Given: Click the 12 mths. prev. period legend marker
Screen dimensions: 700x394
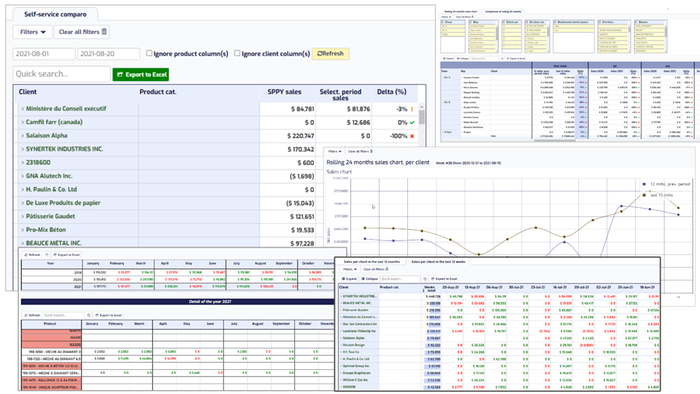Looking at the screenshot, I should coord(644,184).
